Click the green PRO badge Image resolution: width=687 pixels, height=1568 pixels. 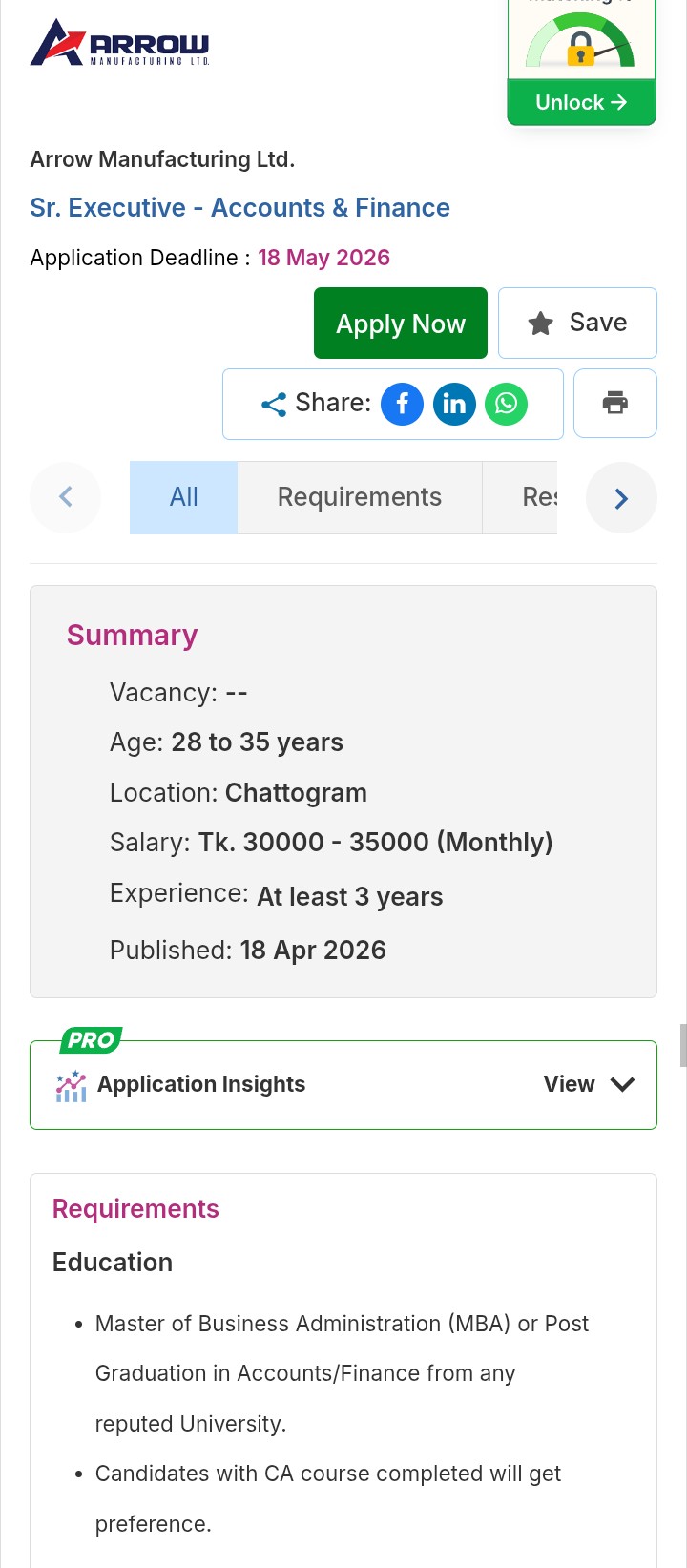[91, 1039]
